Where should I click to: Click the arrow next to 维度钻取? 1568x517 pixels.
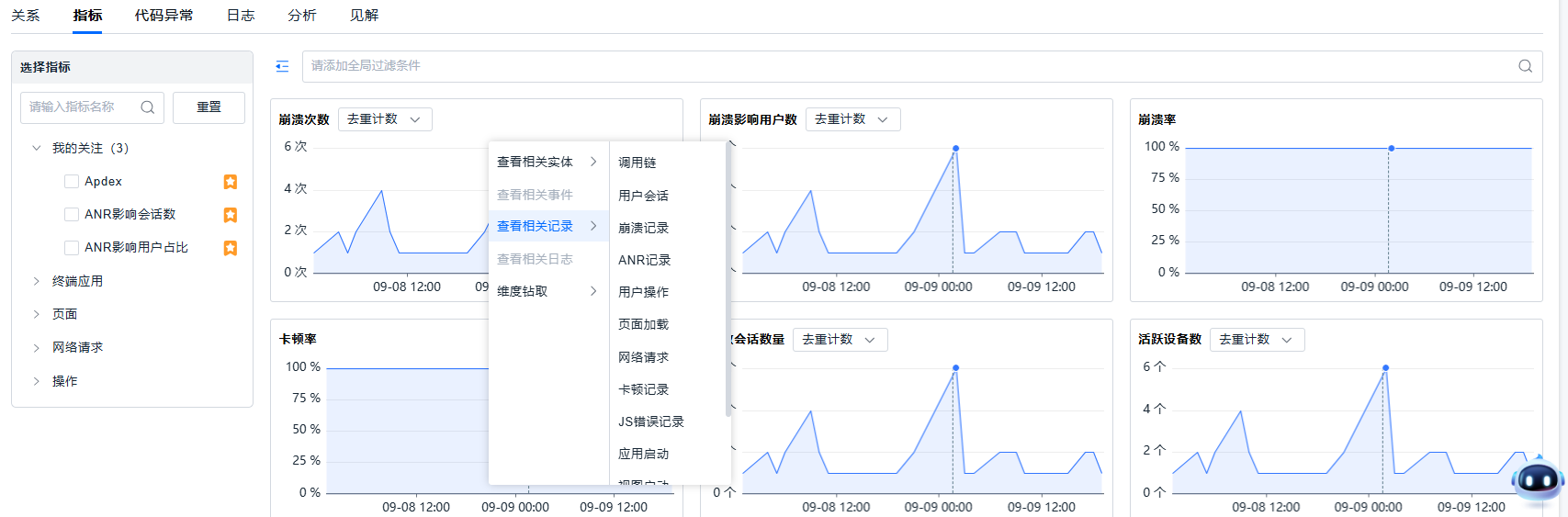[593, 291]
